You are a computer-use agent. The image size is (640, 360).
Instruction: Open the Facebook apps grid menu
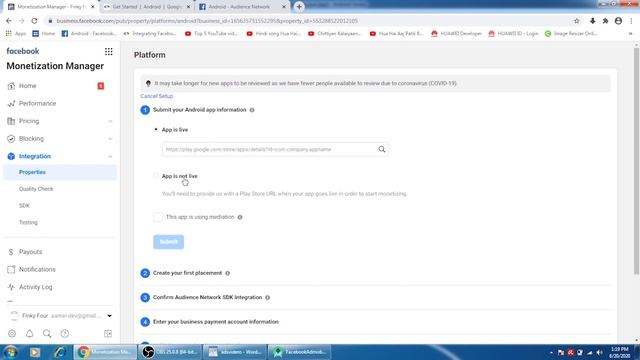coord(109,51)
